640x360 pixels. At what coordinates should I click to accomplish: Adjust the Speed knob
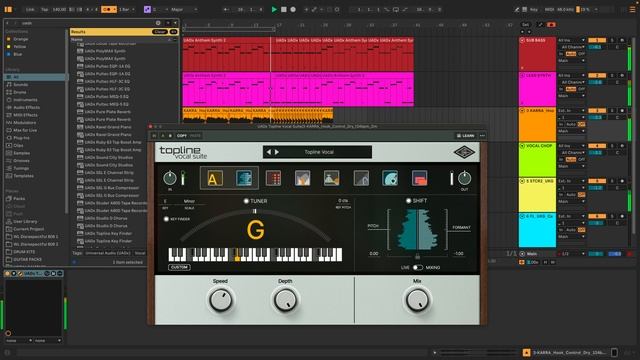pos(220,300)
